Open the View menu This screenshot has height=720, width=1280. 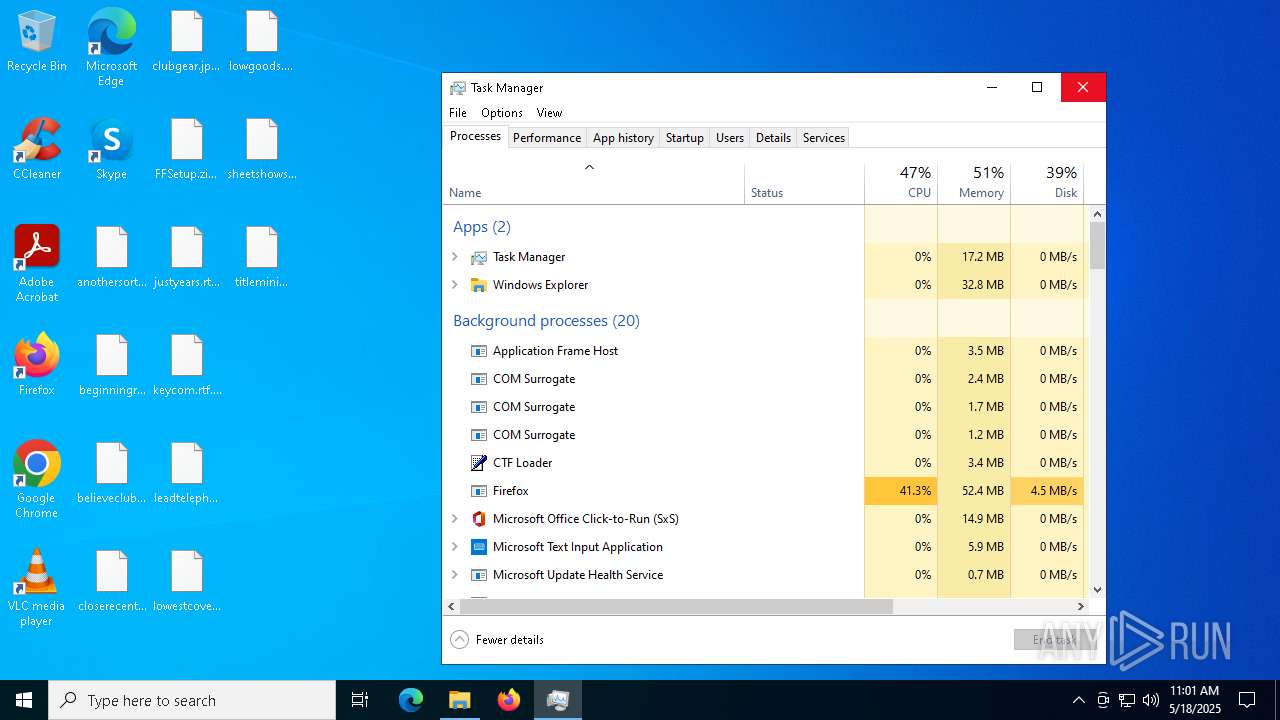[x=549, y=113]
